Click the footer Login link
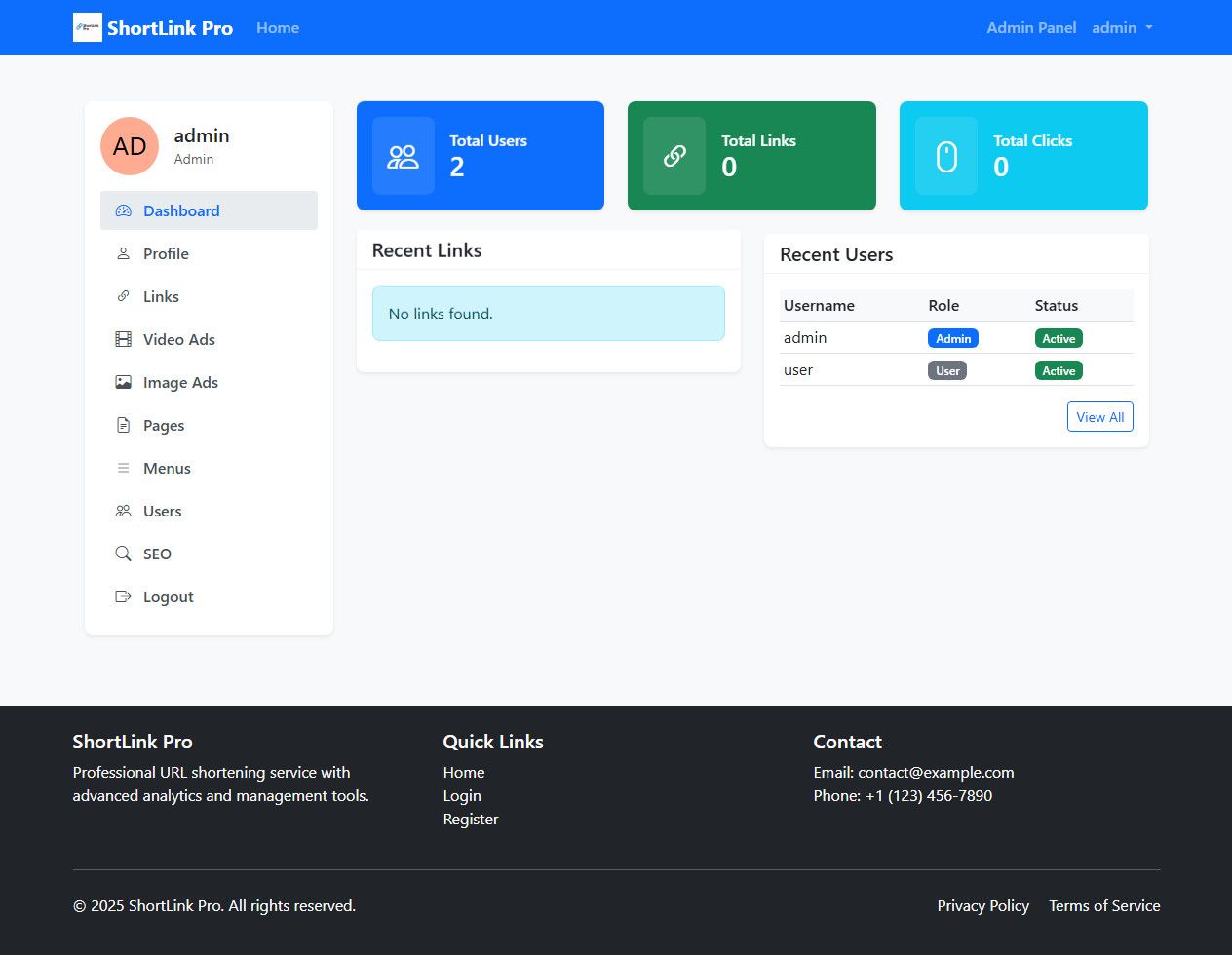The width and height of the screenshot is (1232, 955). click(x=462, y=795)
